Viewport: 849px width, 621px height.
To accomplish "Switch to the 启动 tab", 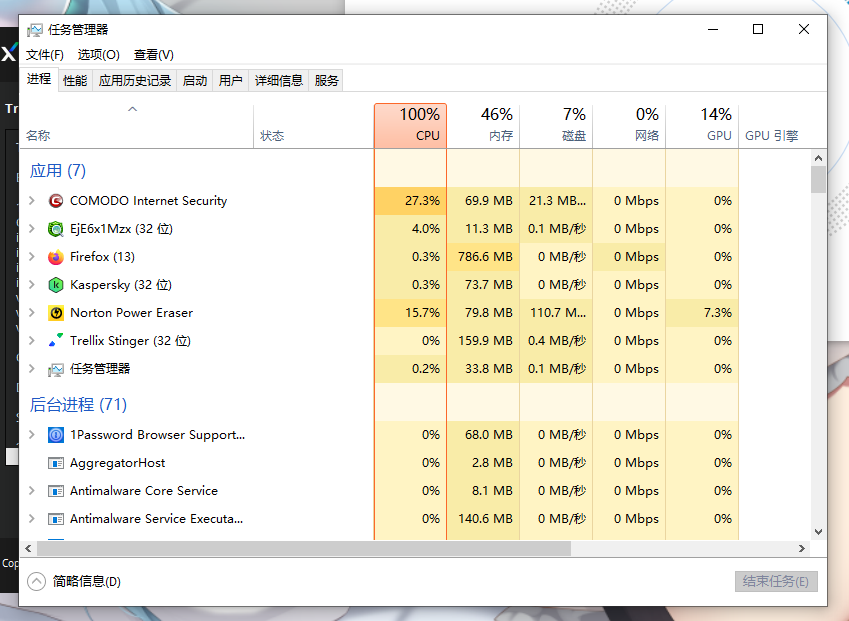I will tap(195, 81).
